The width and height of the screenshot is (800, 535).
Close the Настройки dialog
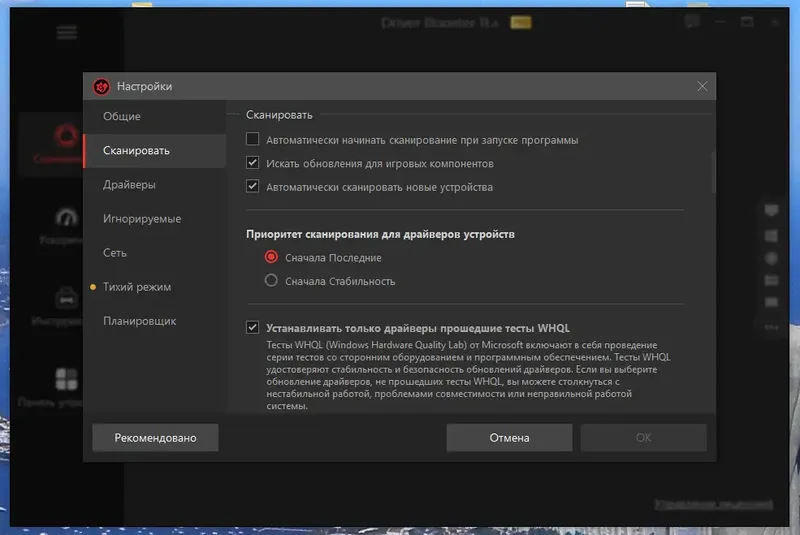pos(702,86)
